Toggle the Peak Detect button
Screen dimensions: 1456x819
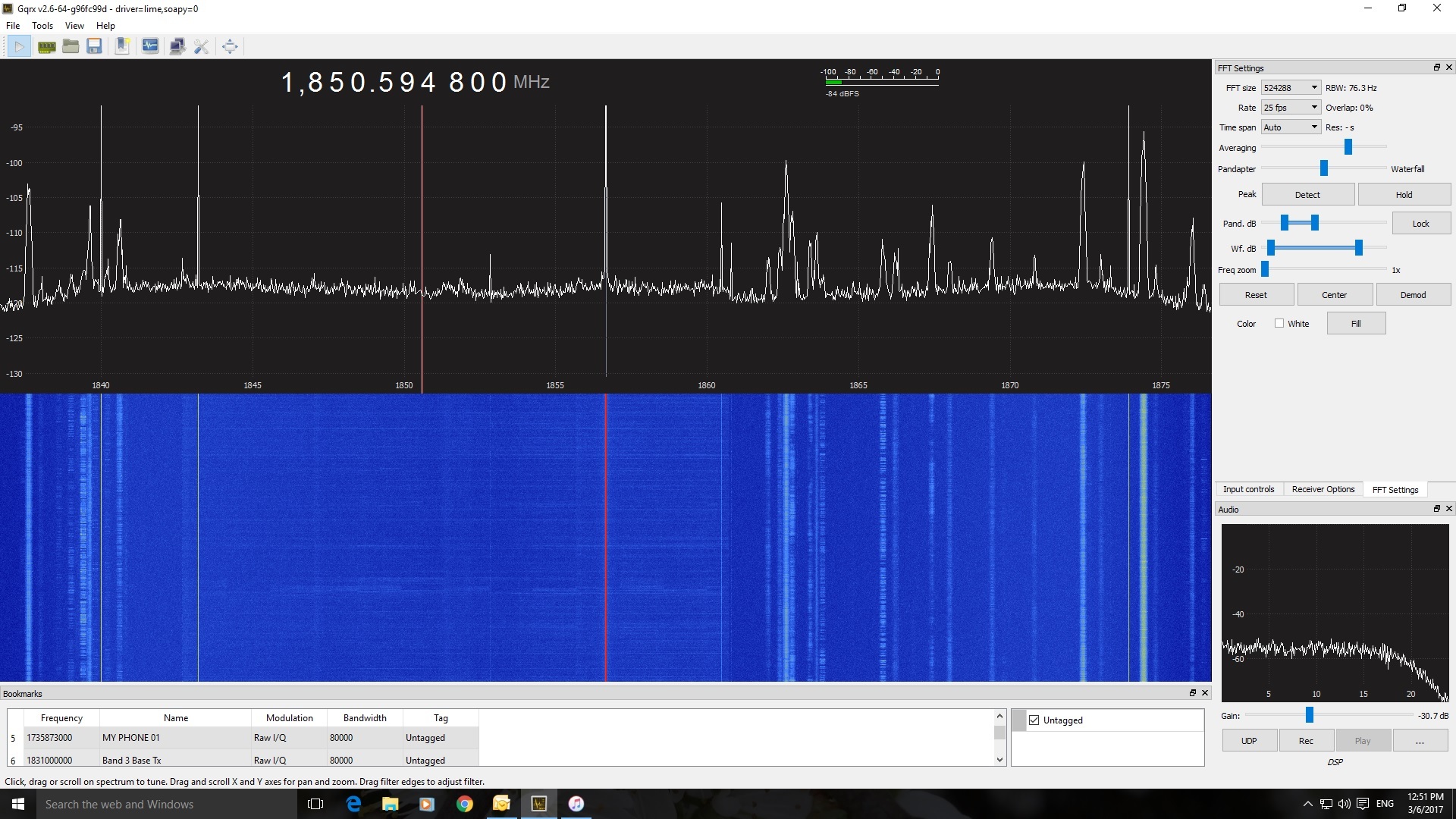[1307, 195]
